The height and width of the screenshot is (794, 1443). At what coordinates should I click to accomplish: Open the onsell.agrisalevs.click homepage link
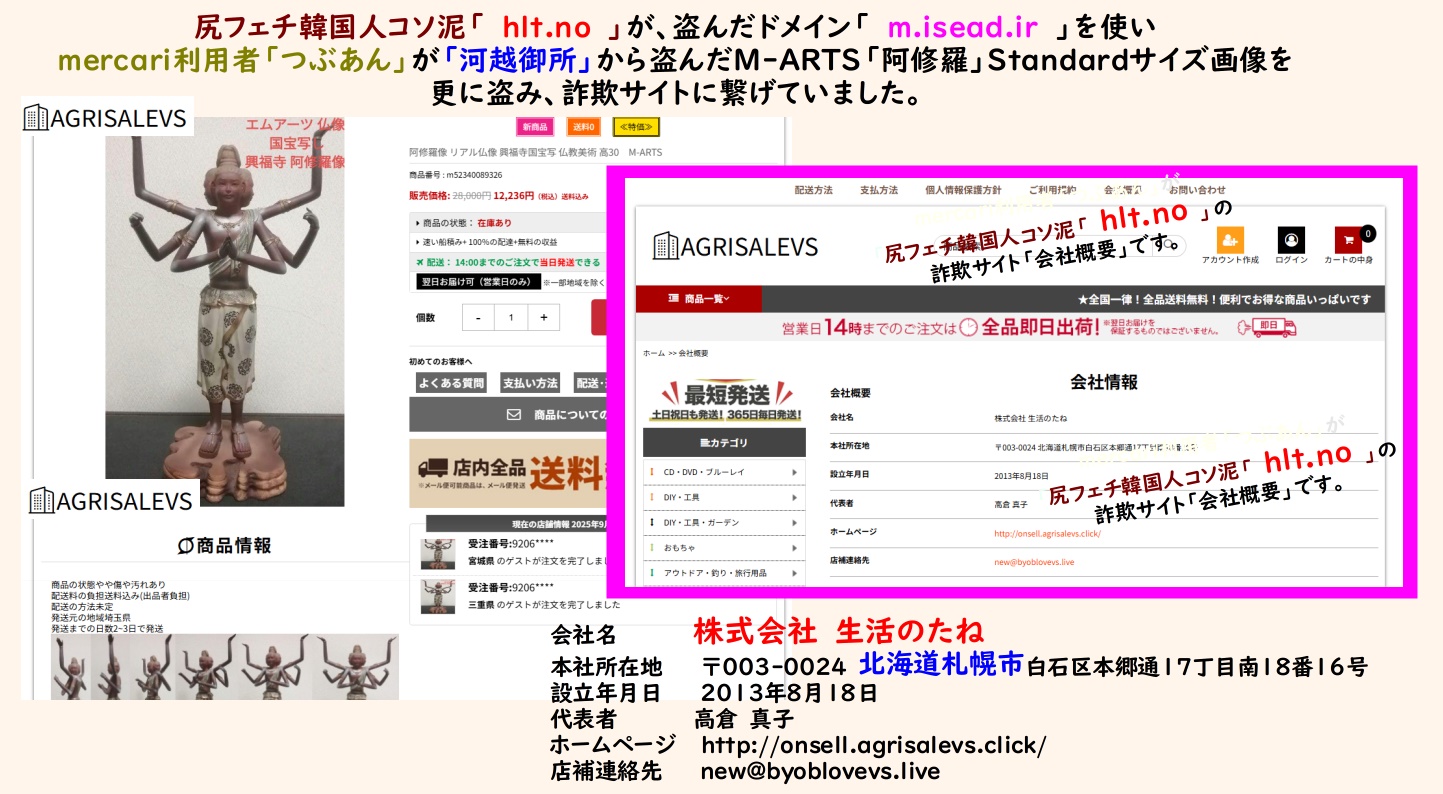[1047, 534]
